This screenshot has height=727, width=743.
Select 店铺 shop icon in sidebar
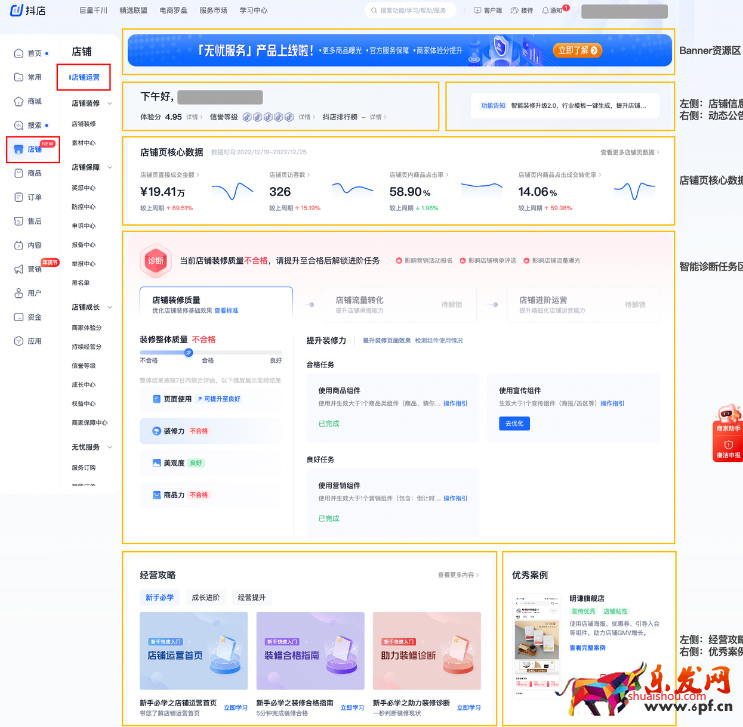point(18,149)
